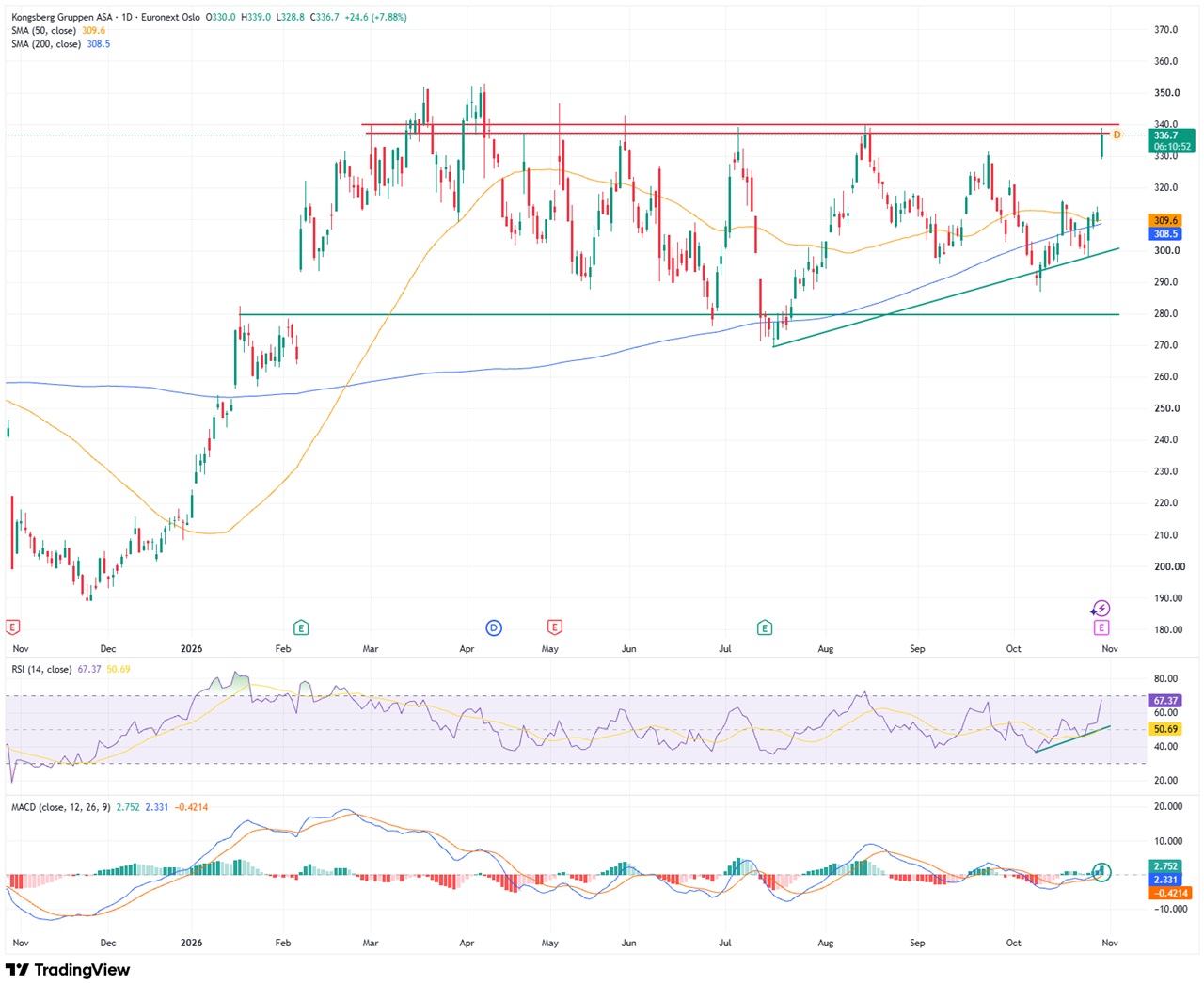Click the yellow 50.69 RSI scale label
1204x984 pixels.
click(x=1165, y=729)
